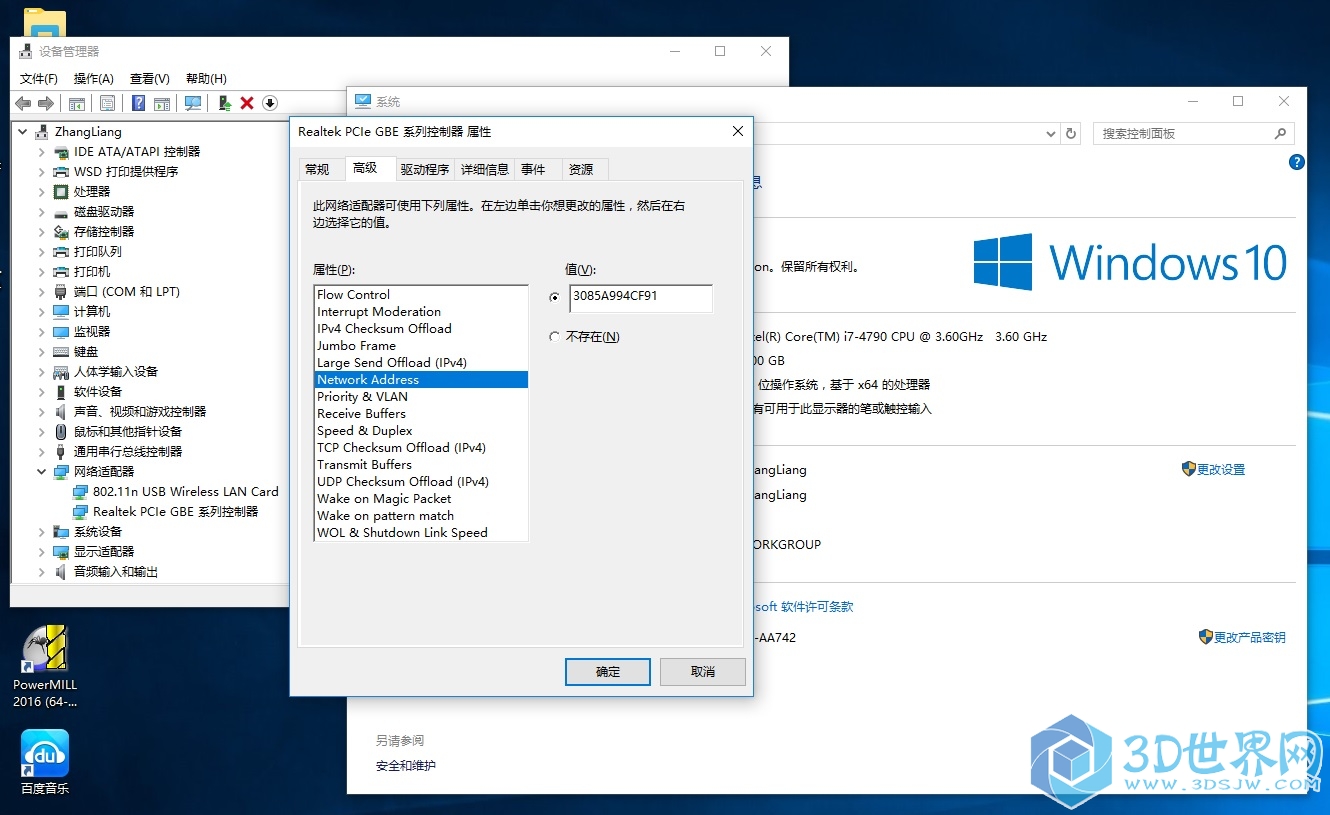Switch to 详细信息 tab

click(485, 169)
